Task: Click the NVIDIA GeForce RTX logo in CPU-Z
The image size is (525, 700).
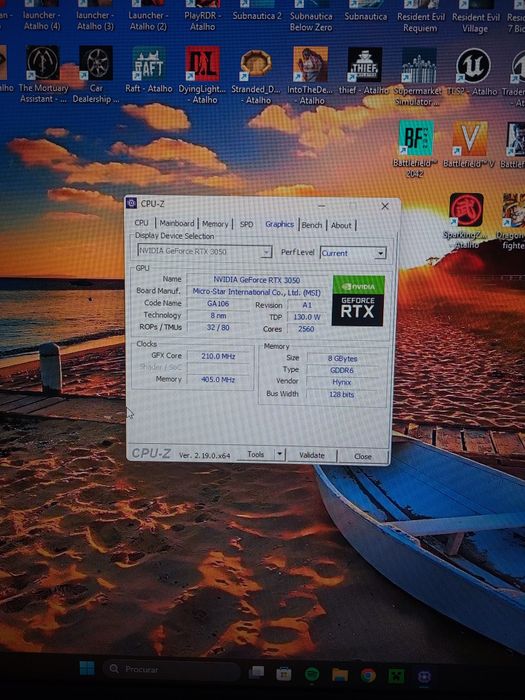Action: [358, 300]
